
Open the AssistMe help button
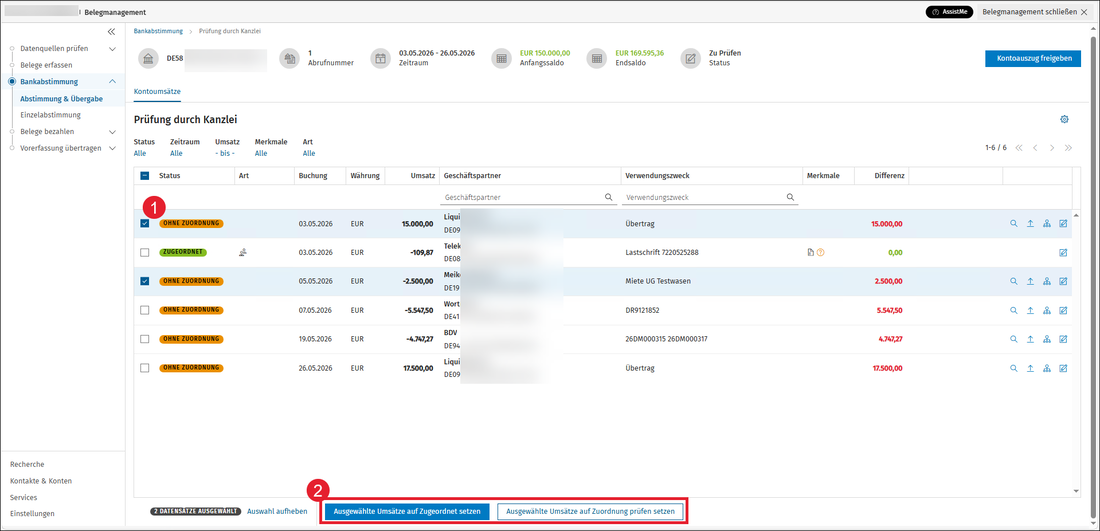click(949, 13)
